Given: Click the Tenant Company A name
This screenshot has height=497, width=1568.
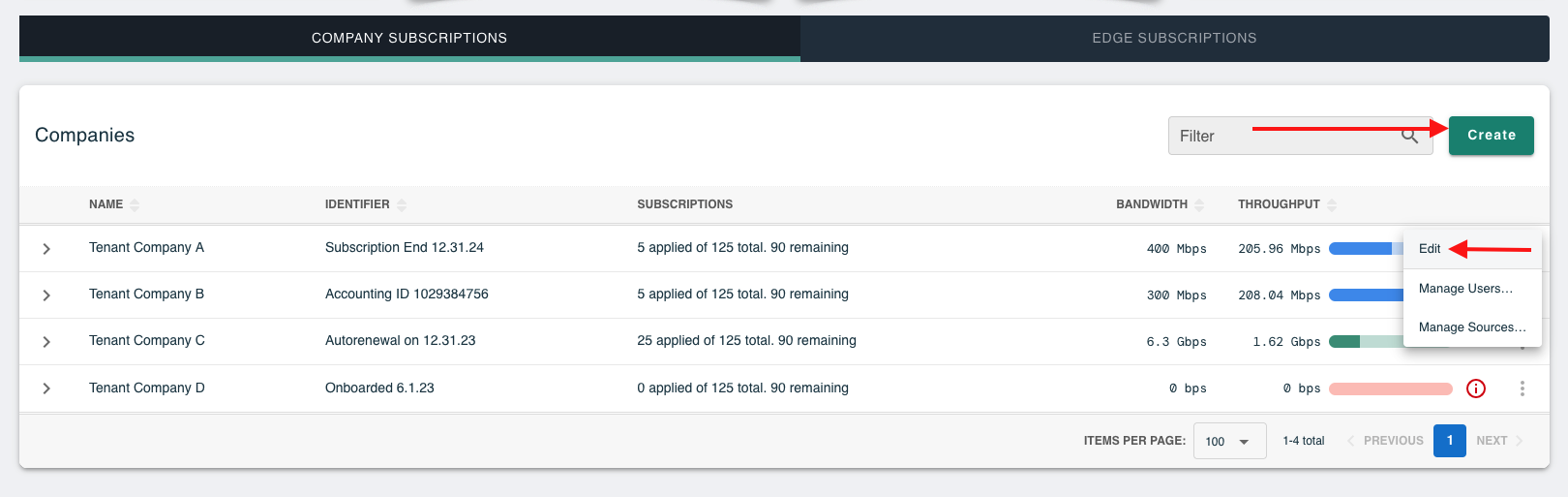Looking at the screenshot, I should (x=146, y=248).
